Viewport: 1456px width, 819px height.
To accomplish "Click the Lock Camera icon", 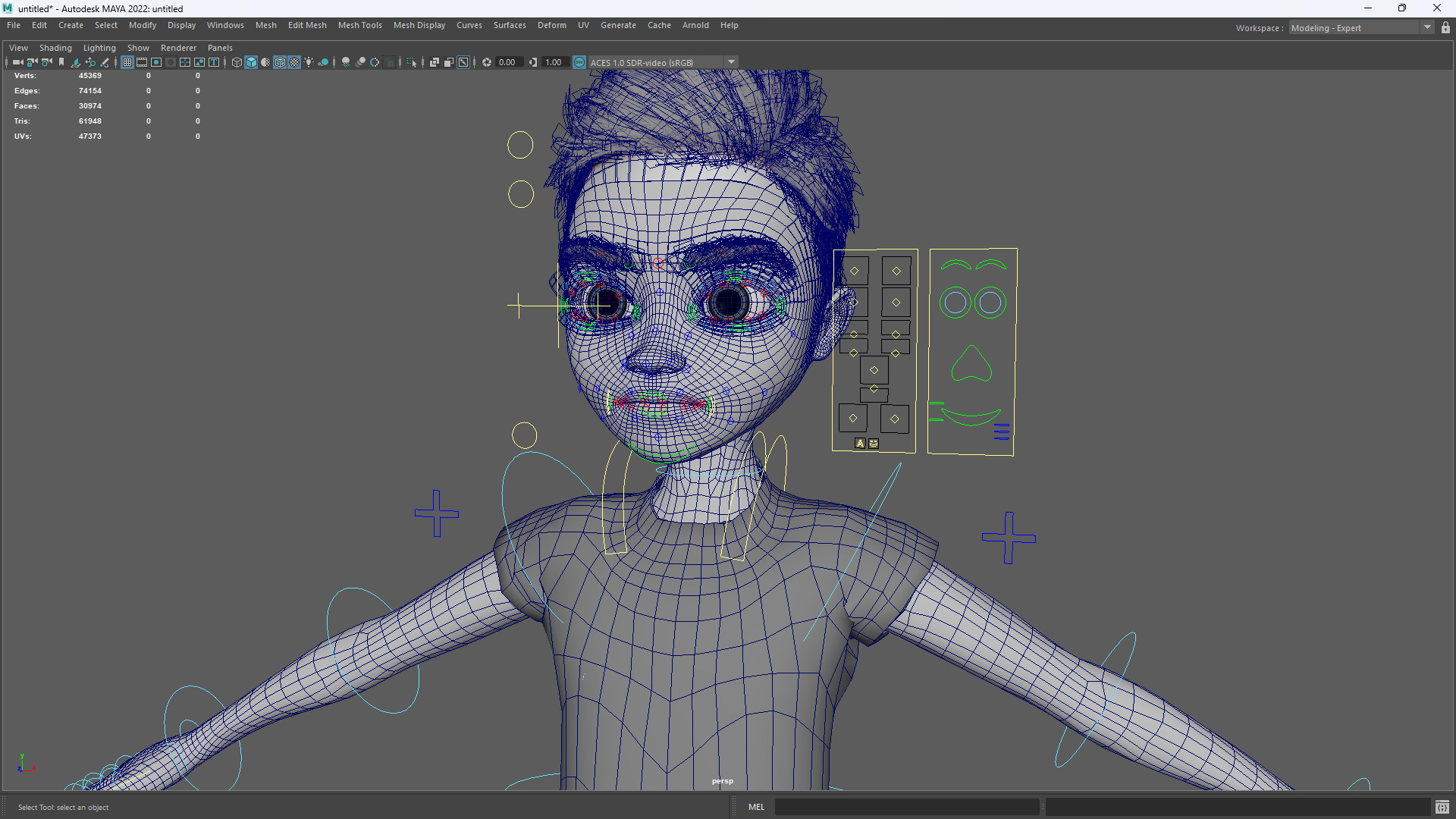I will tap(32, 62).
